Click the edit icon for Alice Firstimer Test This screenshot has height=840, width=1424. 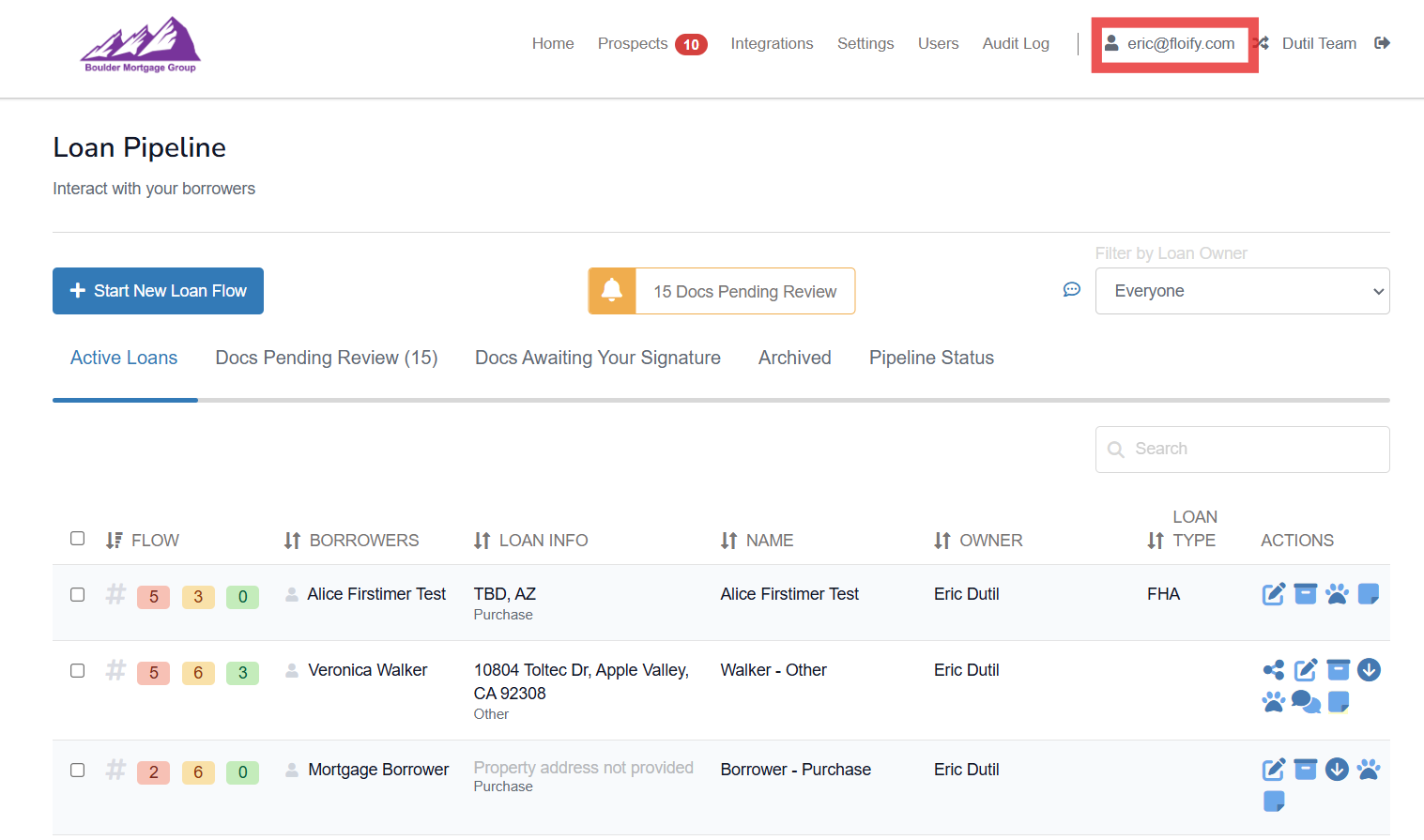(x=1273, y=594)
